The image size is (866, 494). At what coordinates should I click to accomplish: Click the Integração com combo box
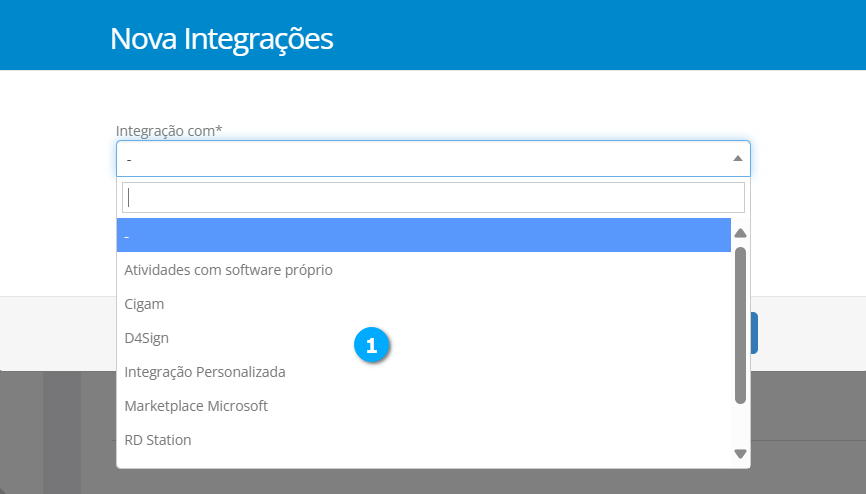420,159
